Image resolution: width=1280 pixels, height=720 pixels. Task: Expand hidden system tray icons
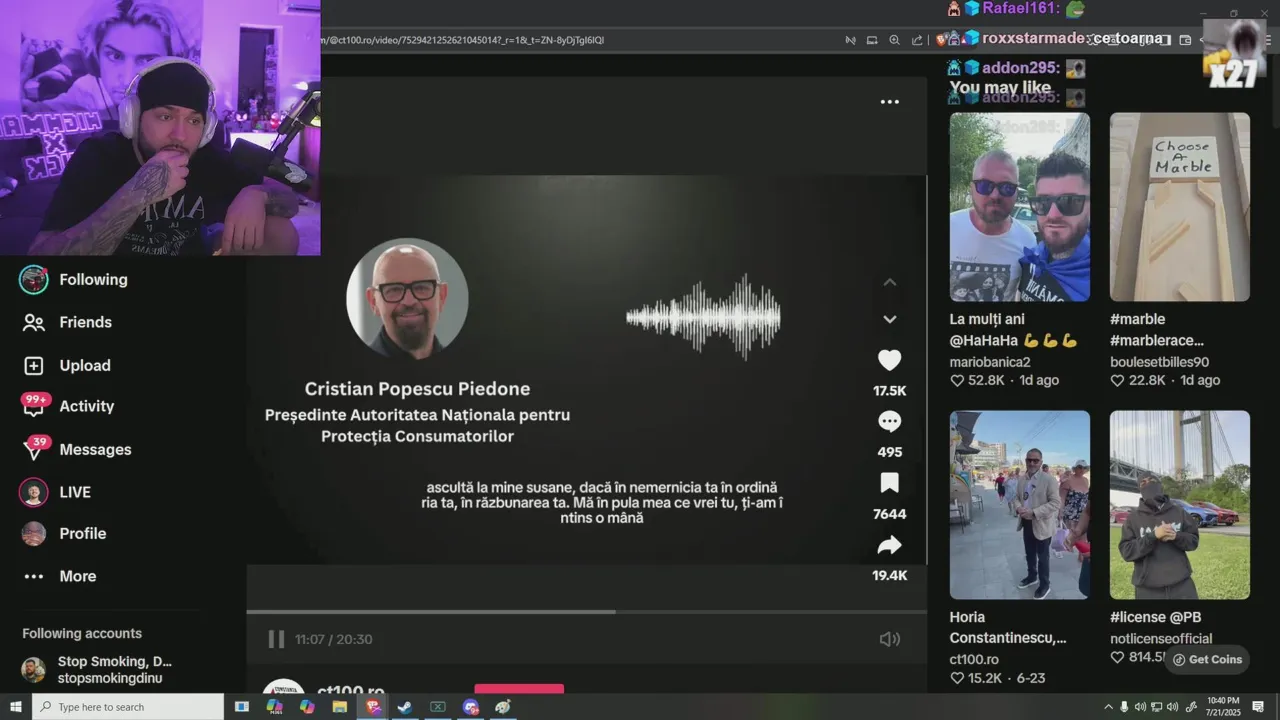click(x=1108, y=707)
